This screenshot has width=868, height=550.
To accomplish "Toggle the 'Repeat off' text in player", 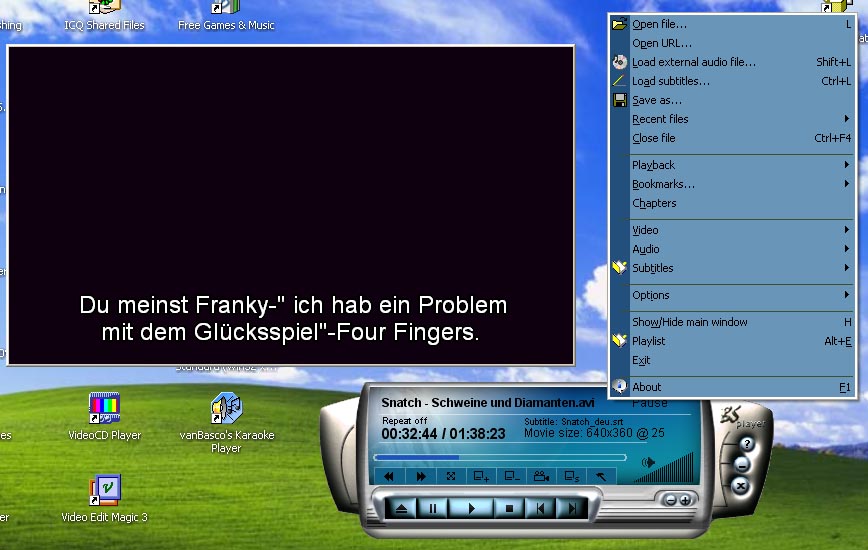I will [x=405, y=421].
